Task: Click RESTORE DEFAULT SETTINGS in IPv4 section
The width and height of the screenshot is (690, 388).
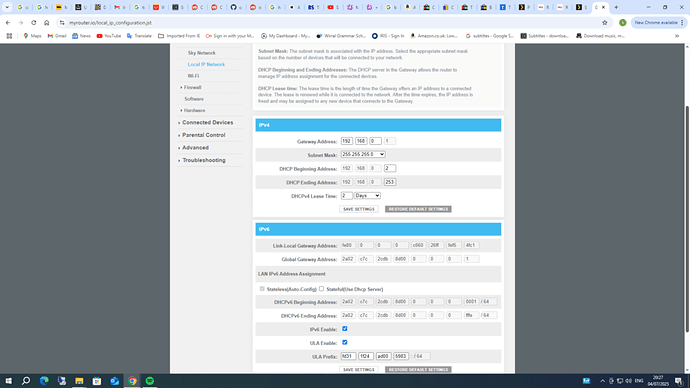Action: click(x=418, y=209)
